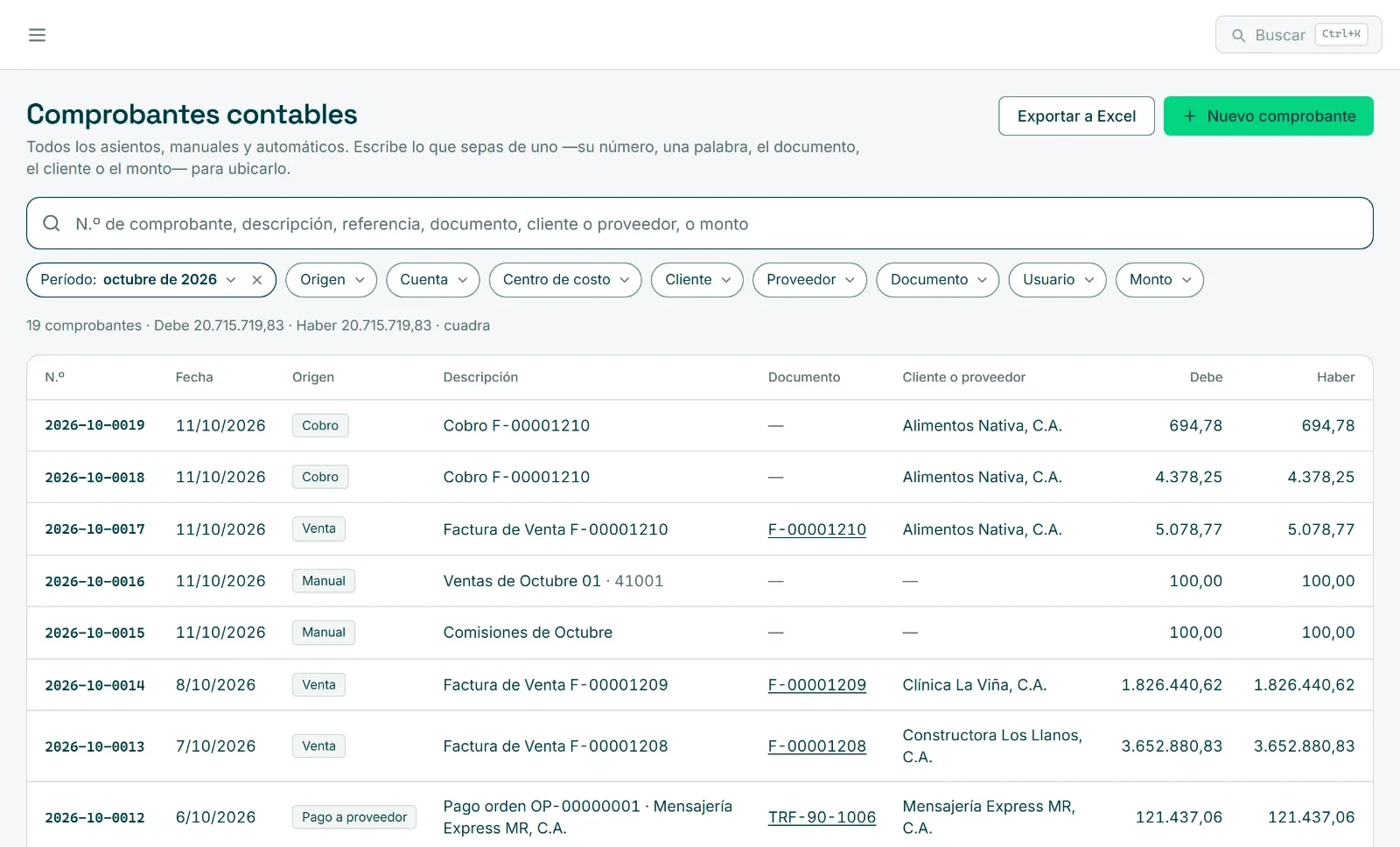Select description Factura de Venta F-00001208
Image resolution: width=1400 pixels, height=847 pixels.
click(556, 746)
